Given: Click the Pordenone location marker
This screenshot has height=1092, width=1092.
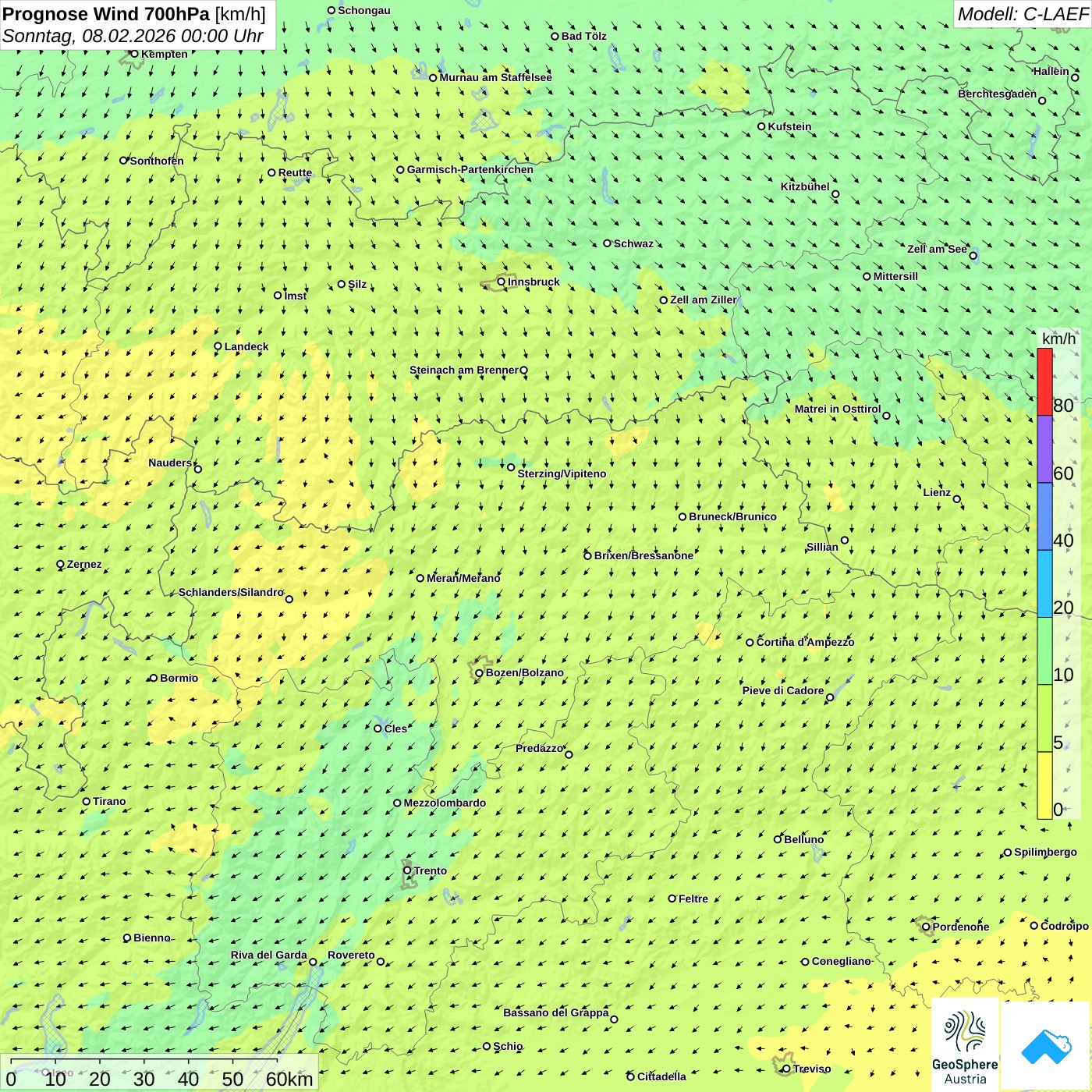Looking at the screenshot, I should pyautogui.click(x=926, y=927).
